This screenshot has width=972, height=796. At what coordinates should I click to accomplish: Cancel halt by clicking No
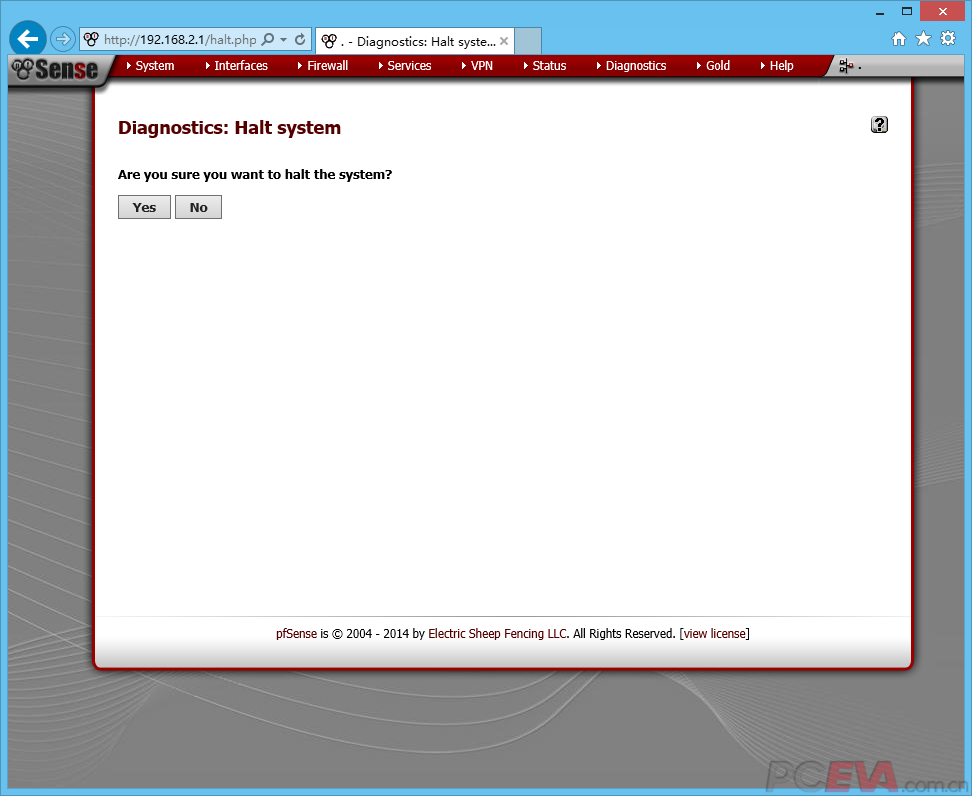click(x=198, y=207)
